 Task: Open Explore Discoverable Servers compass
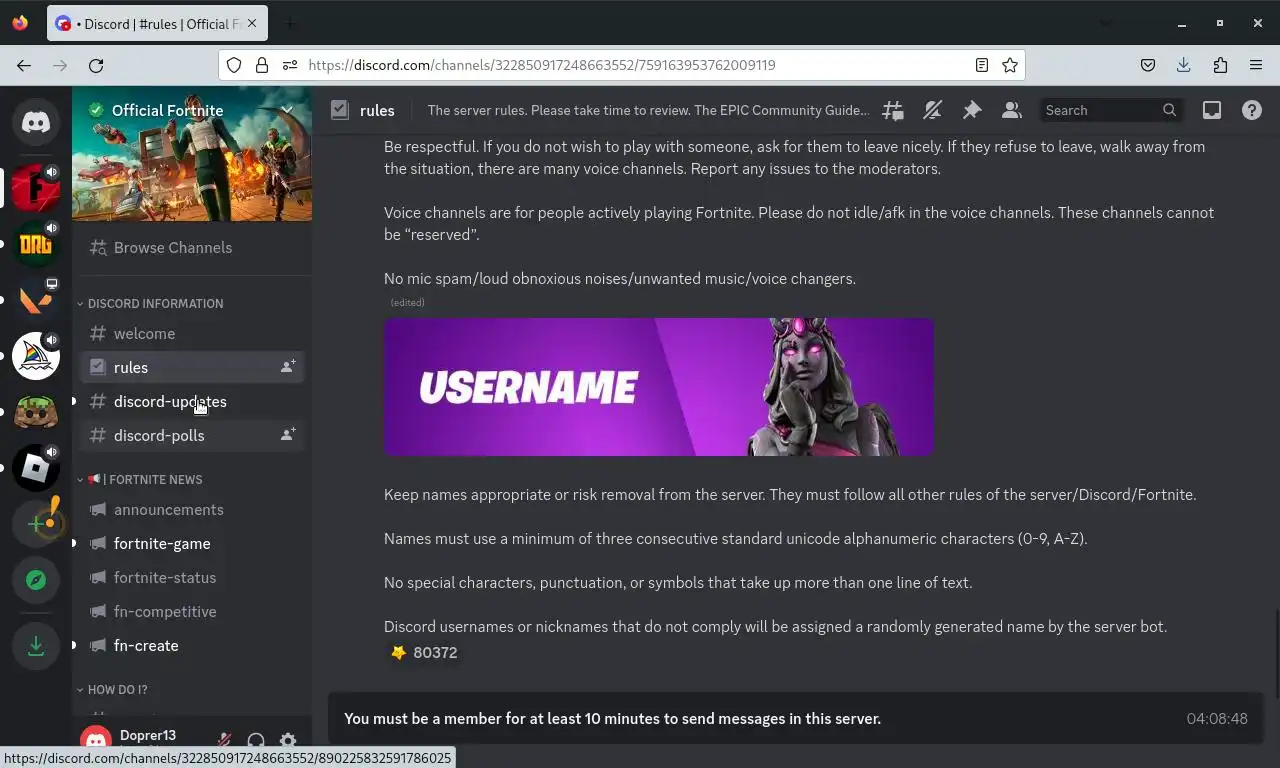pyautogui.click(x=36, y=580)
